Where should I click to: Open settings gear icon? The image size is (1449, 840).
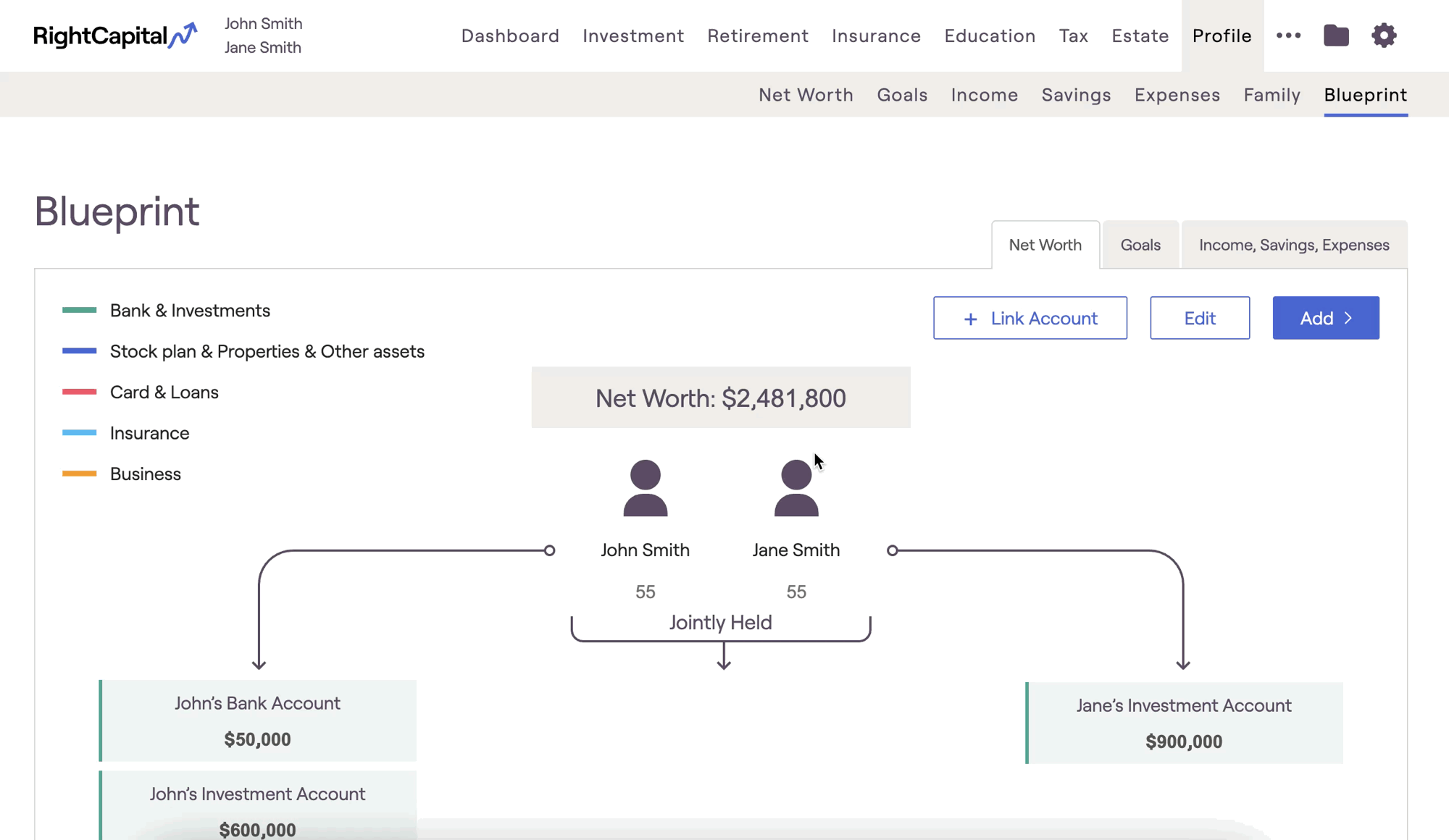point(1384,35)
